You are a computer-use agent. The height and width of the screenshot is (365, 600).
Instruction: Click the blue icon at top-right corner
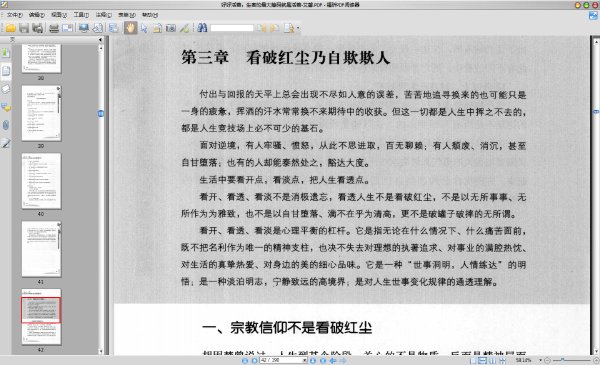pos(593,16)
